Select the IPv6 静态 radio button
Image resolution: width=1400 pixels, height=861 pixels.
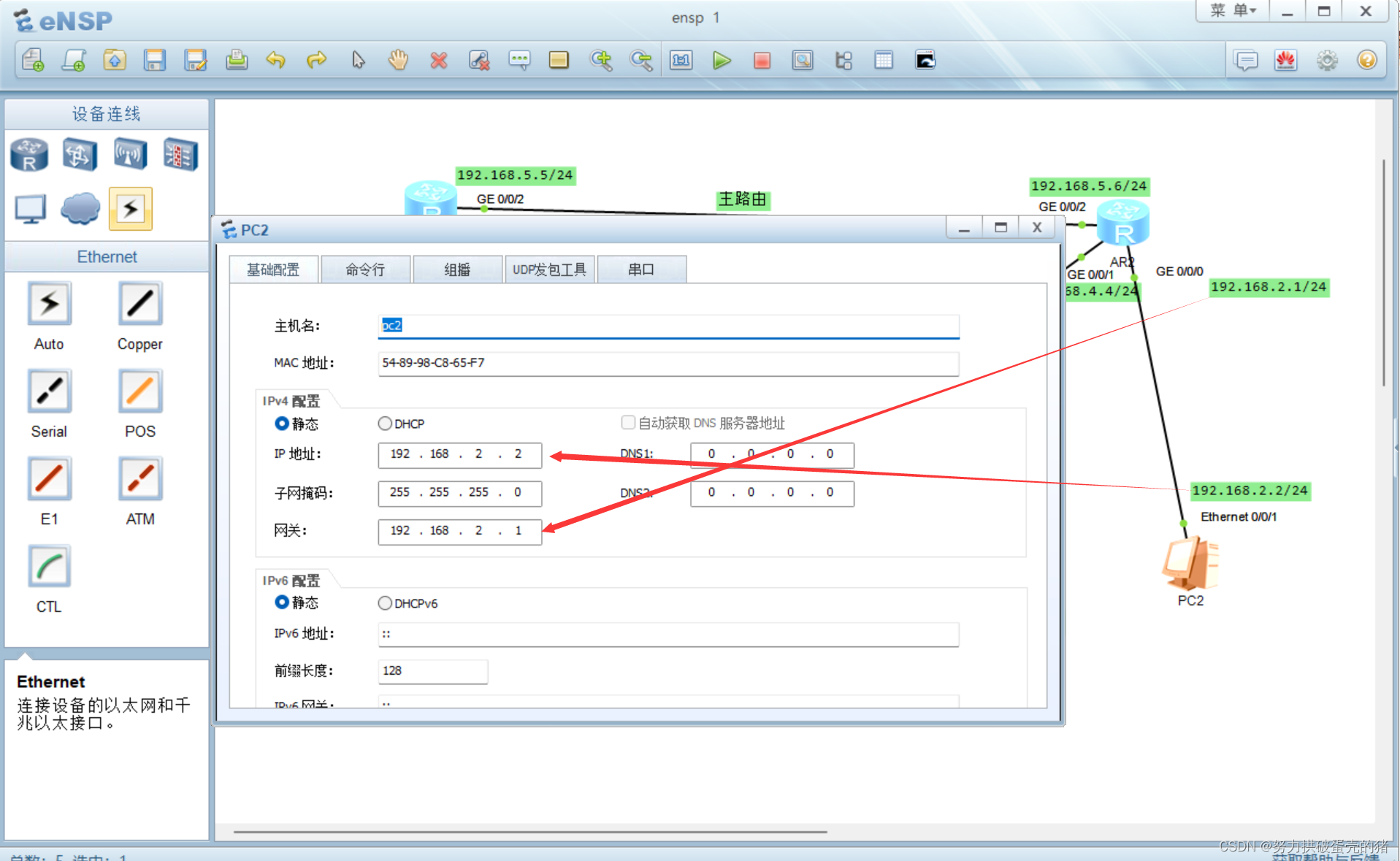point(282,602)
